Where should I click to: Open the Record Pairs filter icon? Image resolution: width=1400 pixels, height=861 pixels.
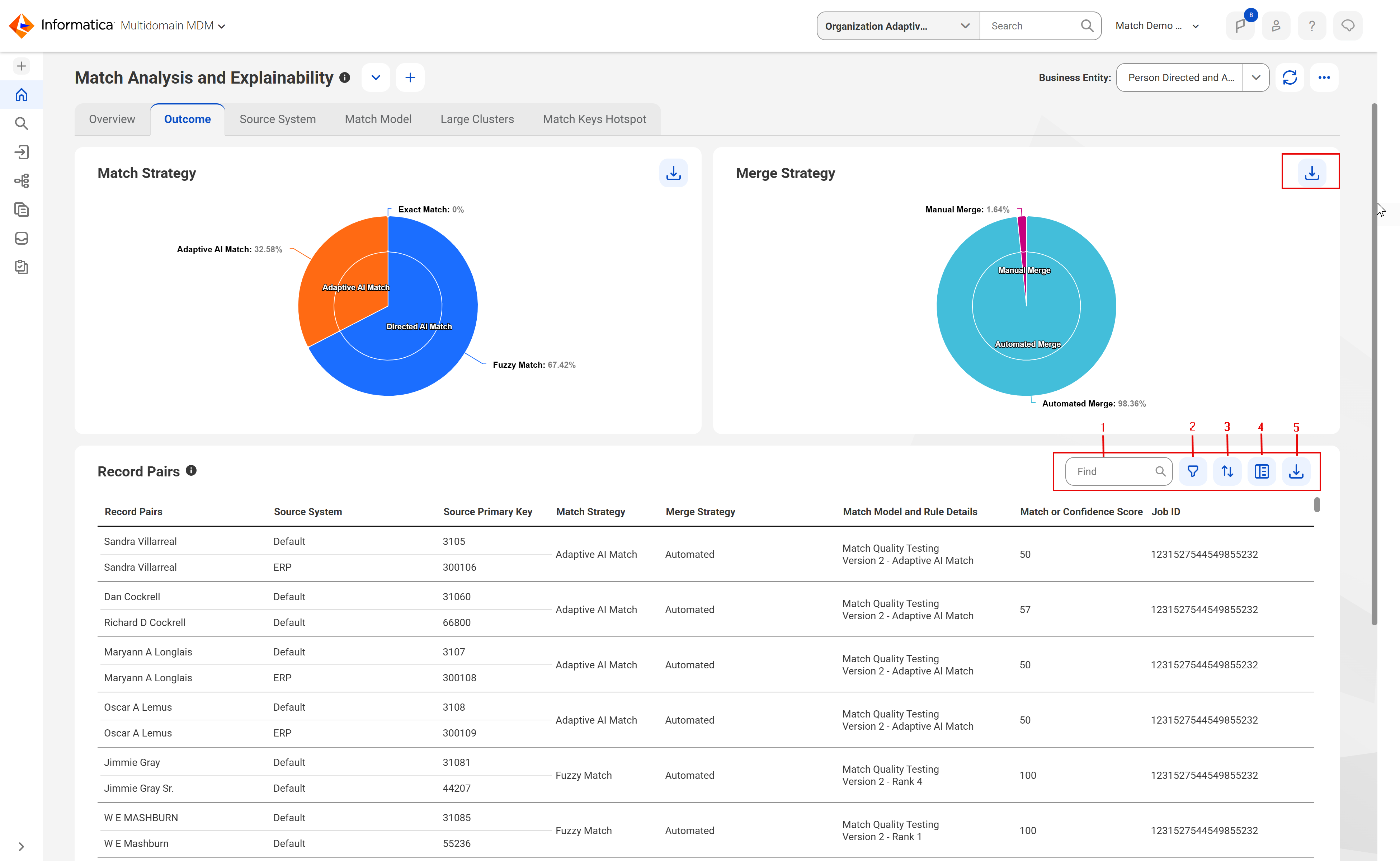click(x=1193, y=471)
